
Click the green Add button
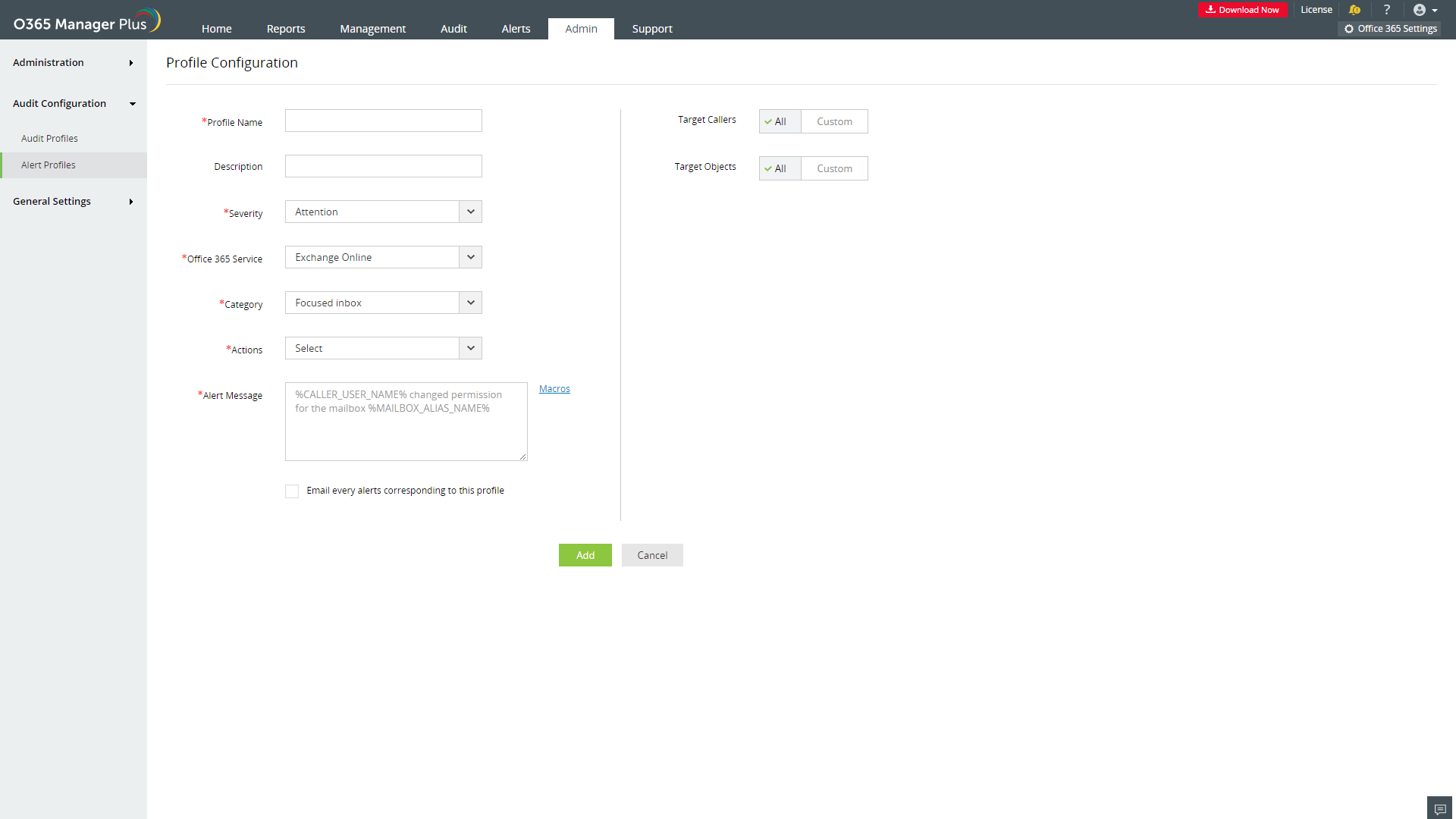(x=585, y=555)
